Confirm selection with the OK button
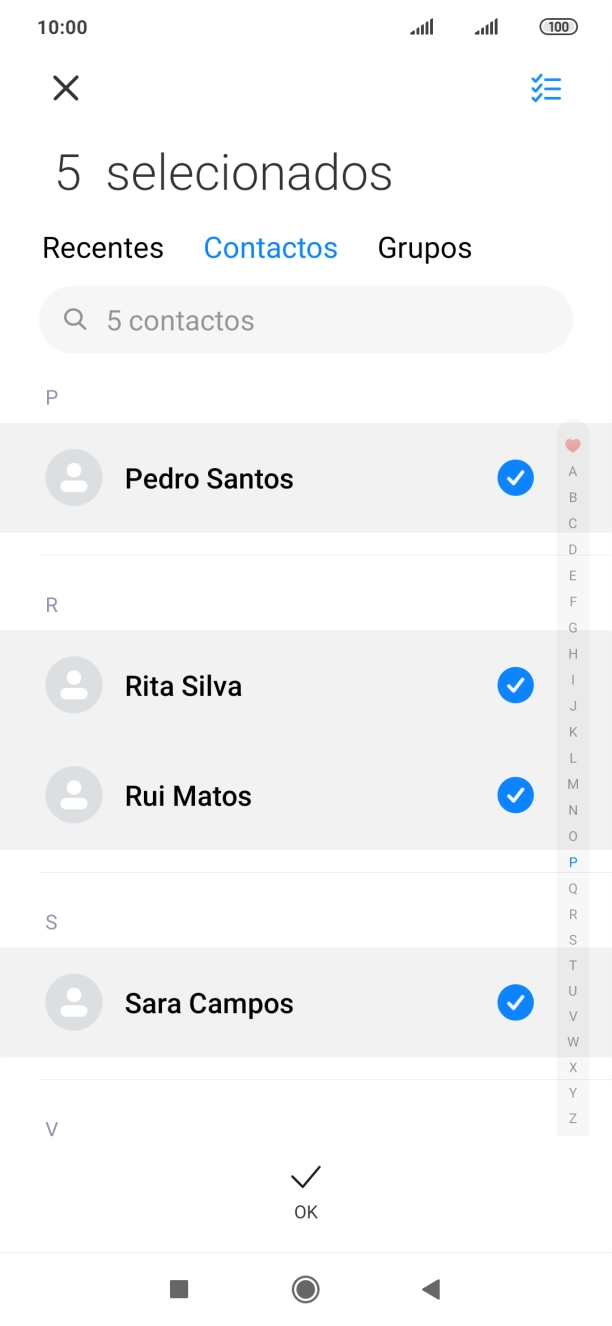612x1326 pixels. (x=305, y=1190)
